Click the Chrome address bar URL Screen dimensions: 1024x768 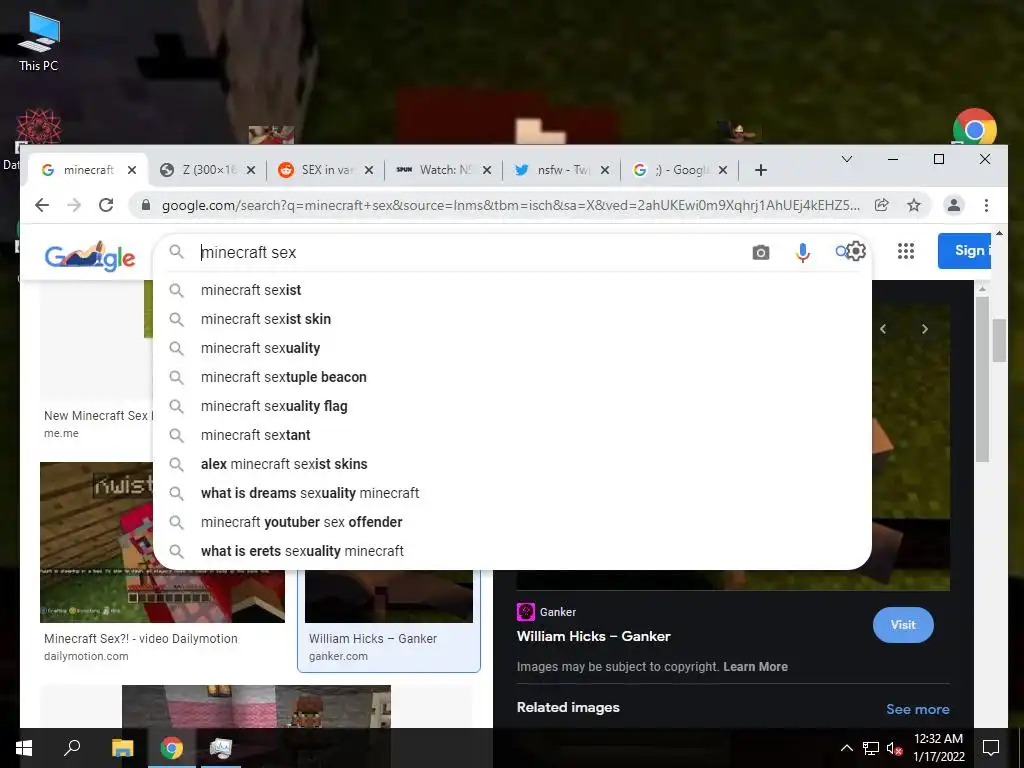click(x=509, y=205)
